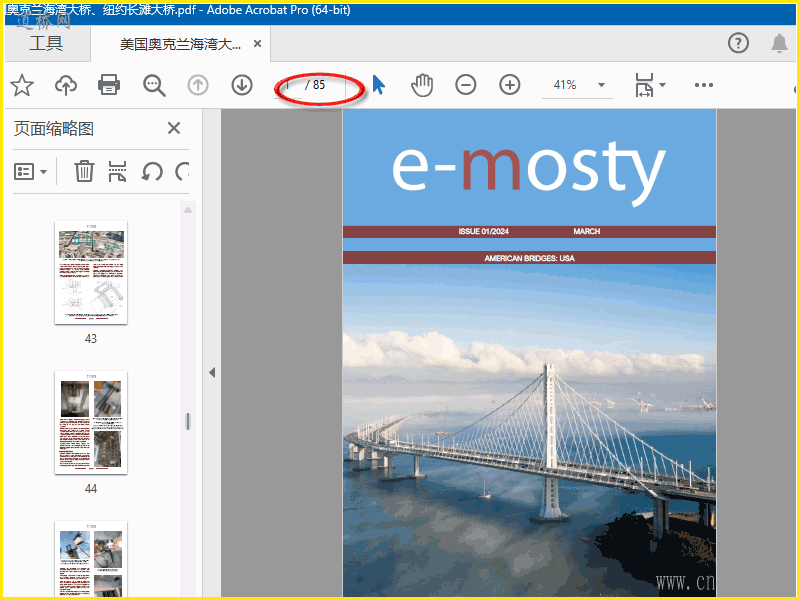800x600 pixels.
Task: Close the 美国奥克兰海湾大... document tab
Action: [258, 44]
